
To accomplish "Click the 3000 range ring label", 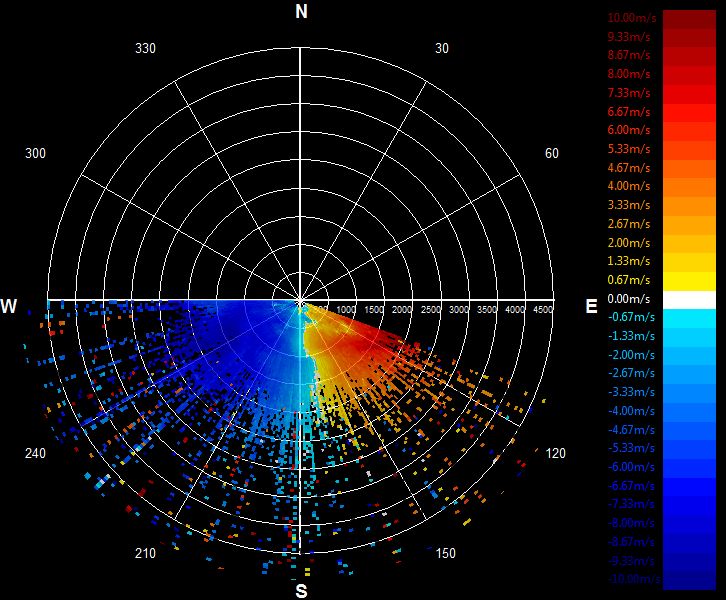I will point(458,310).
